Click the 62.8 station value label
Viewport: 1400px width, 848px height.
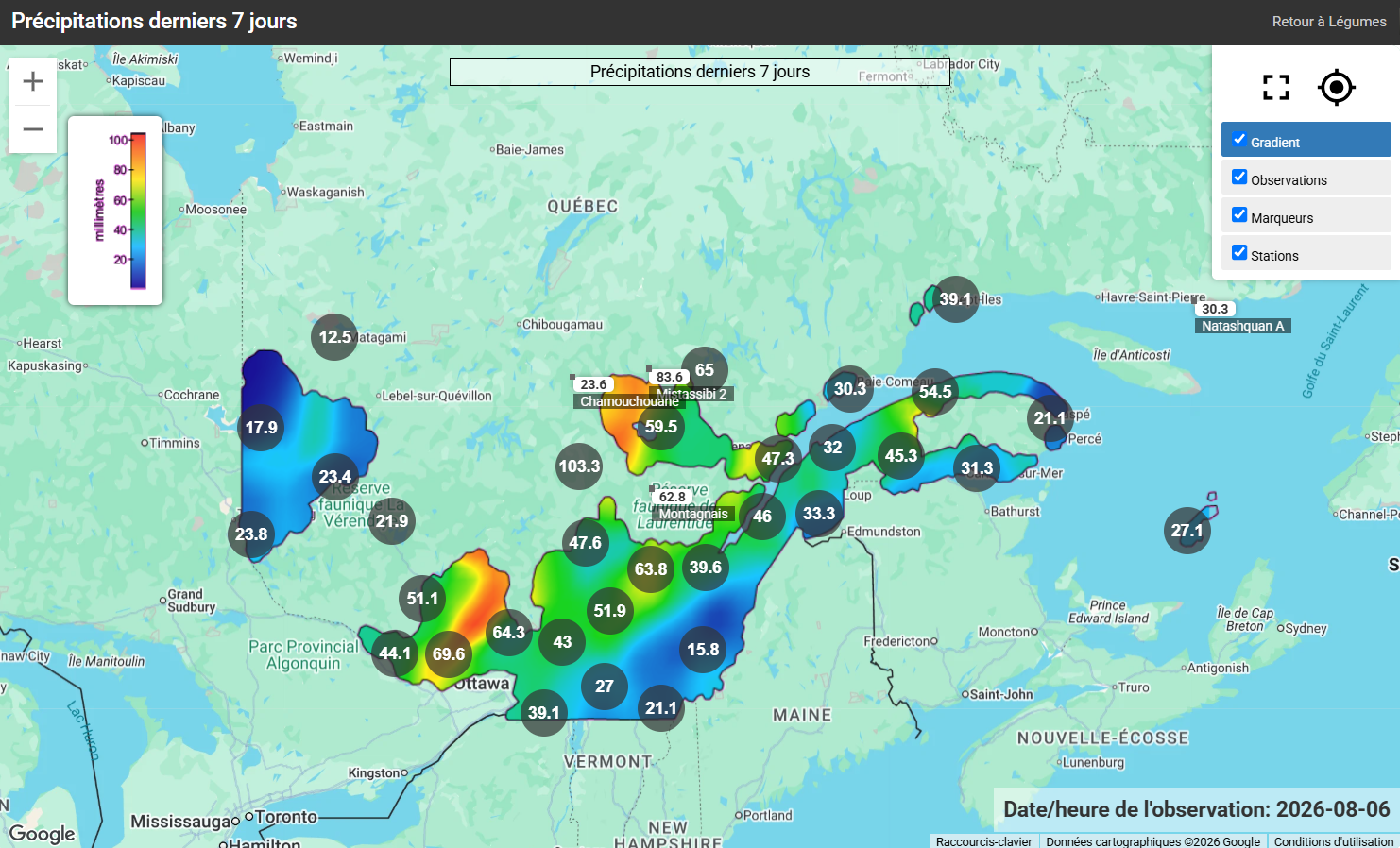[673, 497]
